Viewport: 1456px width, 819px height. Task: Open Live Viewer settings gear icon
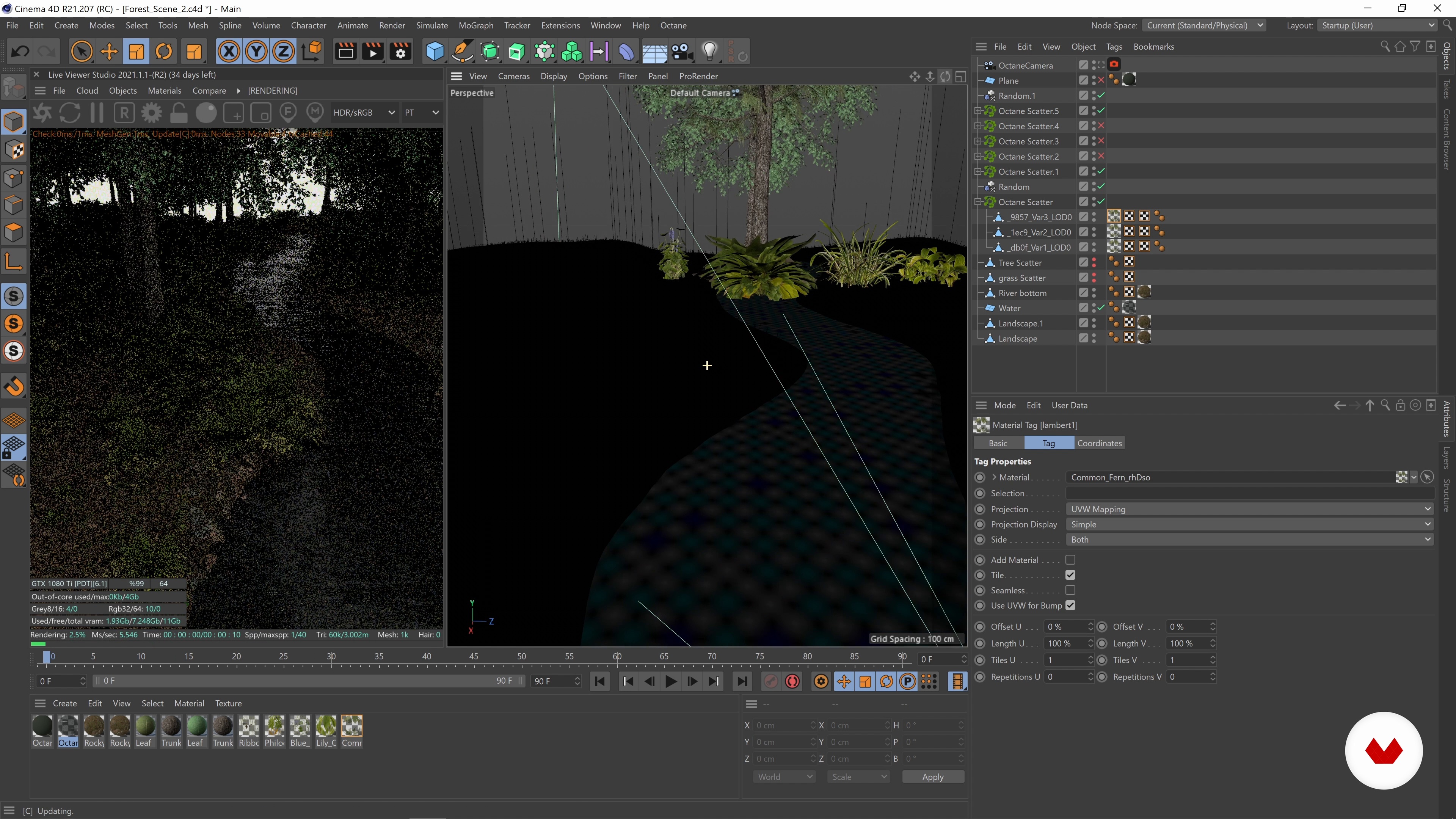click(x=151, y=113)
